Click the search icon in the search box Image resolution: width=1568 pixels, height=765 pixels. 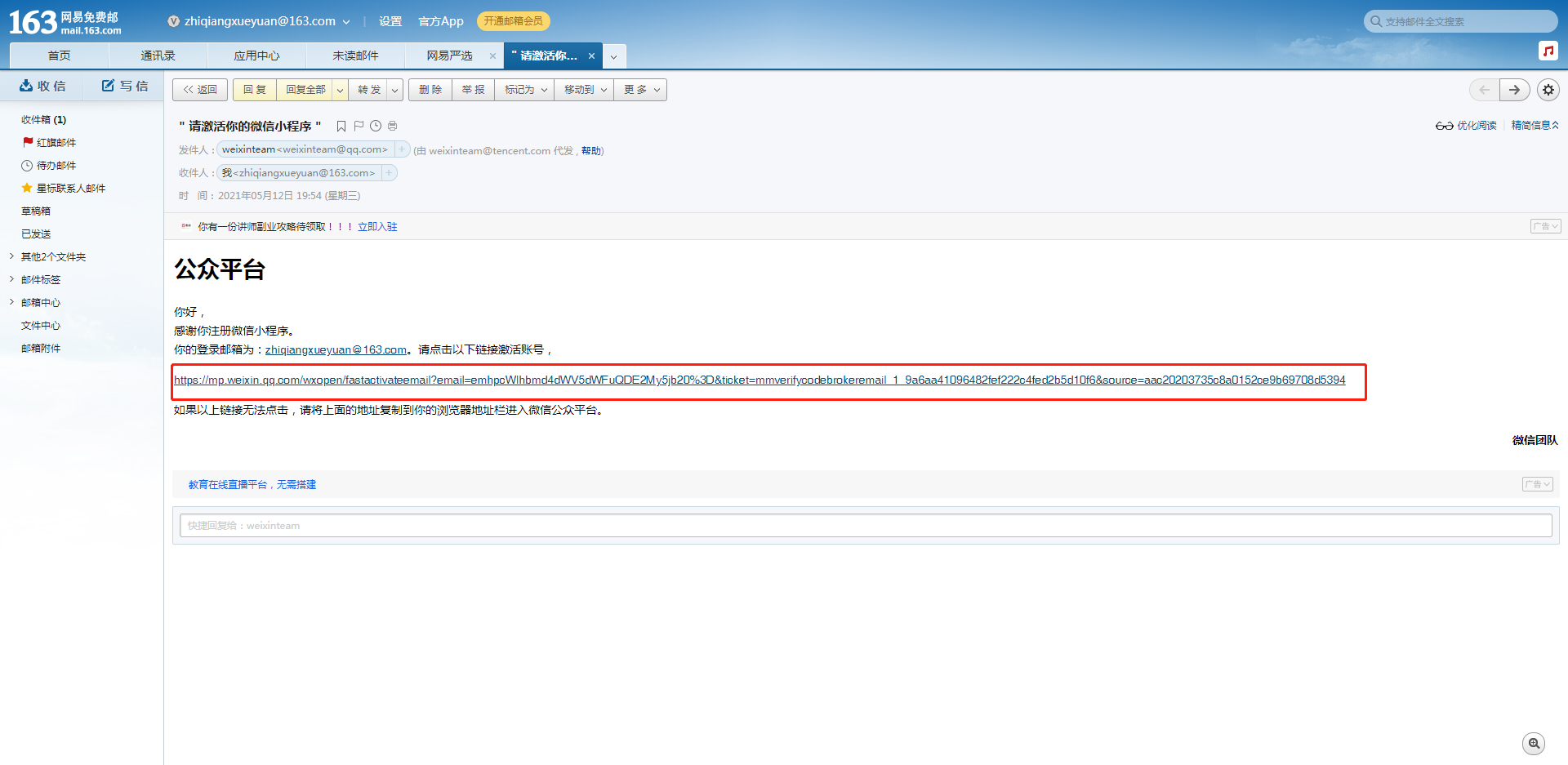click(x=1376, y=21)
